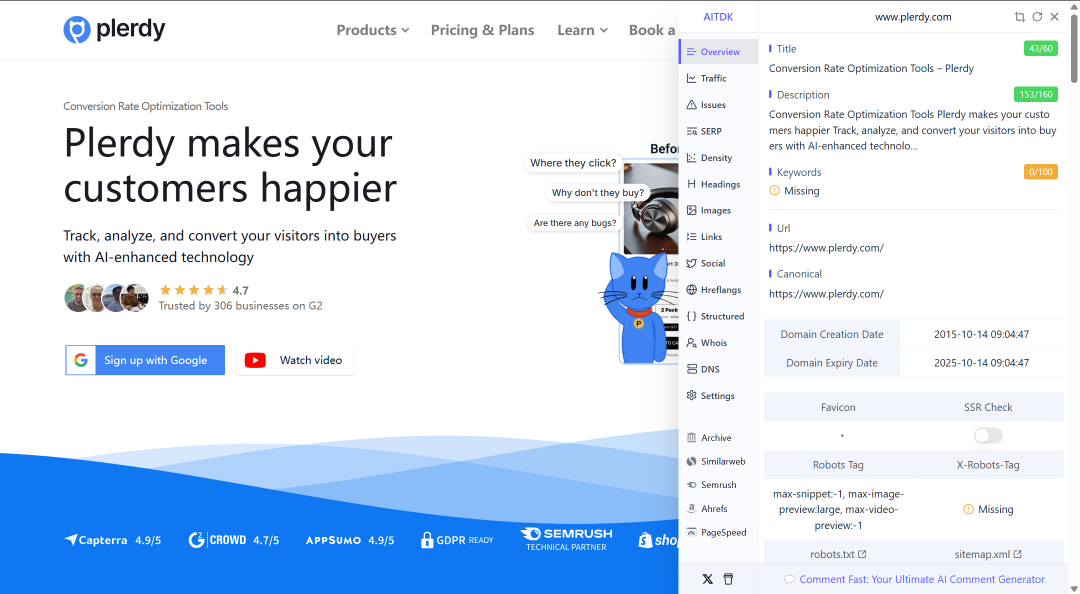Click the 'Trusted by 306 businesses on G2' text

(240, 306)
